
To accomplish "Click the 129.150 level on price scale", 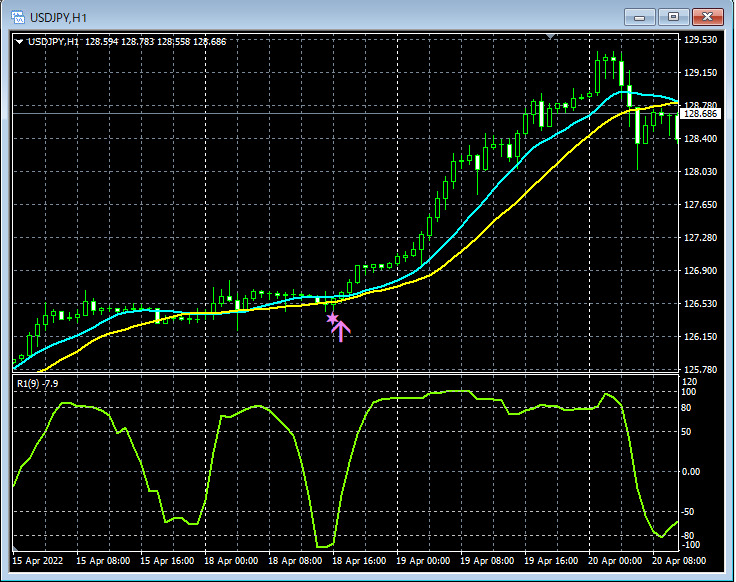I will (700, 73).
